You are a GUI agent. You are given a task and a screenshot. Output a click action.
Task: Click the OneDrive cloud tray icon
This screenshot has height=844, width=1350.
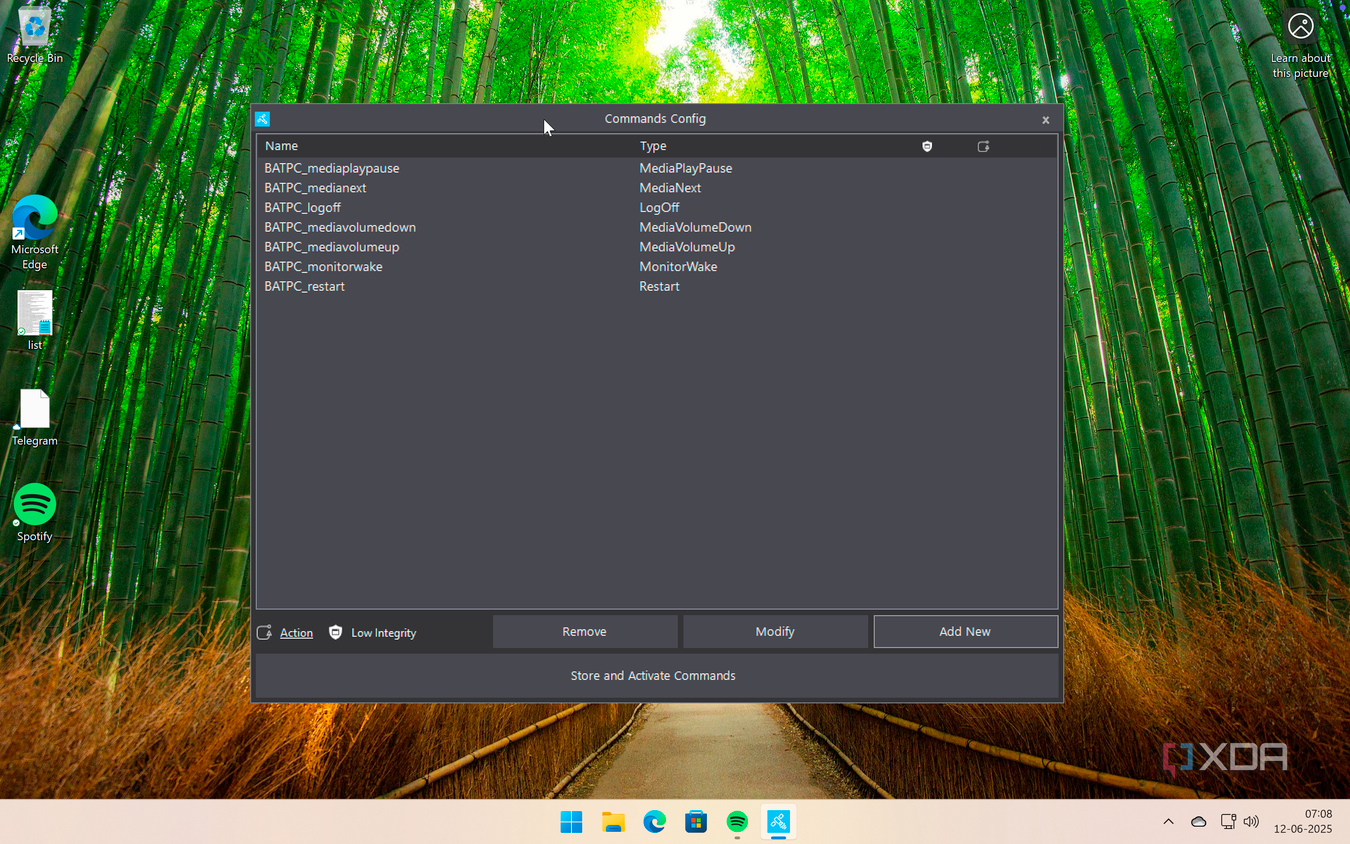click(1198, 822)
